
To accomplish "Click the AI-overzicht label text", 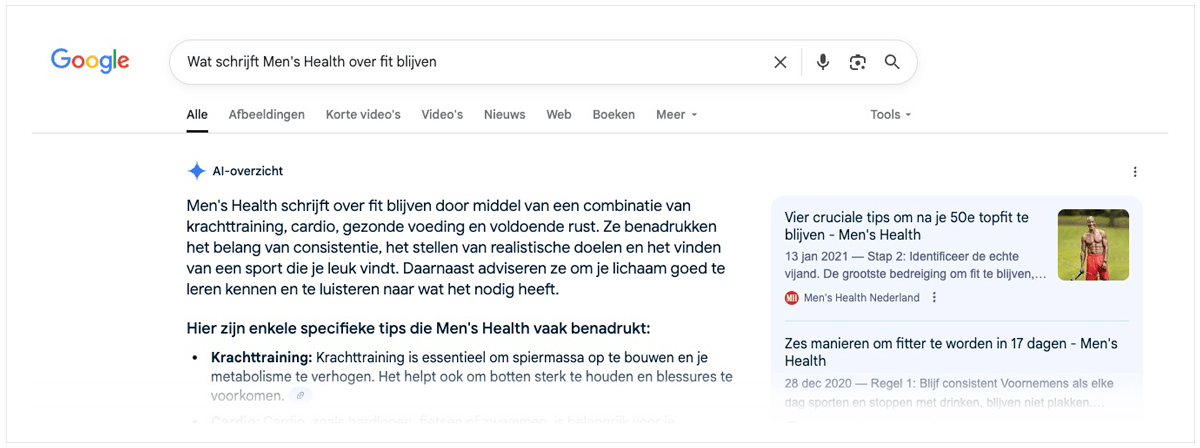I will click(248, 171).
